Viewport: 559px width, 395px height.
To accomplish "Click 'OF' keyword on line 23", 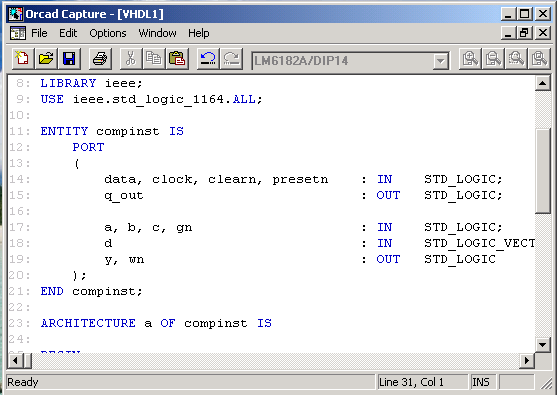I will [x=168, y=323].
